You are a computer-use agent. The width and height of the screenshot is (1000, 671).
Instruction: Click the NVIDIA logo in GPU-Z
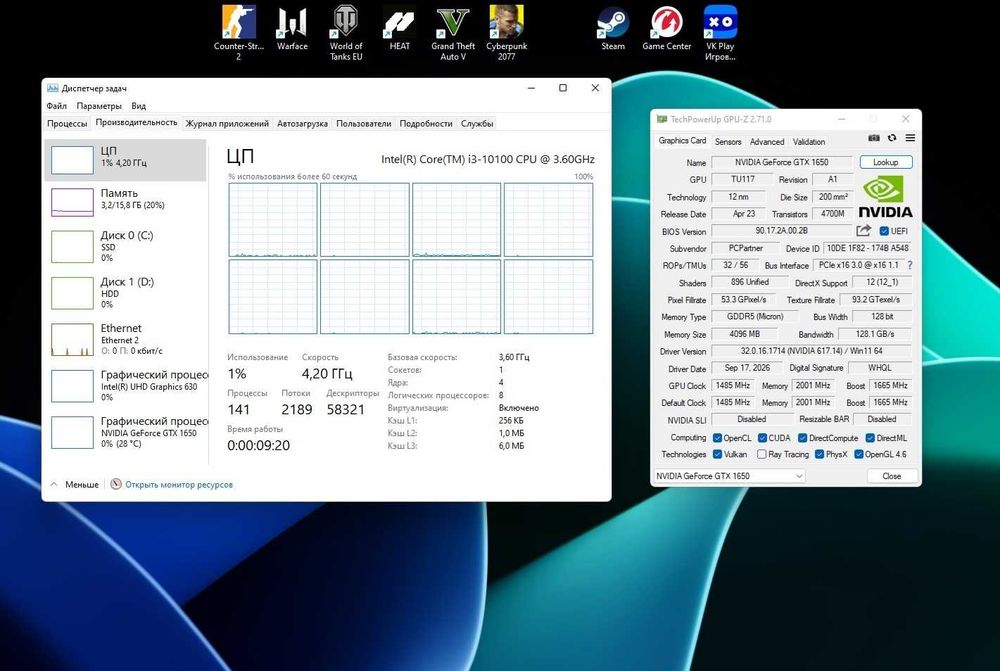click(885, 197)
